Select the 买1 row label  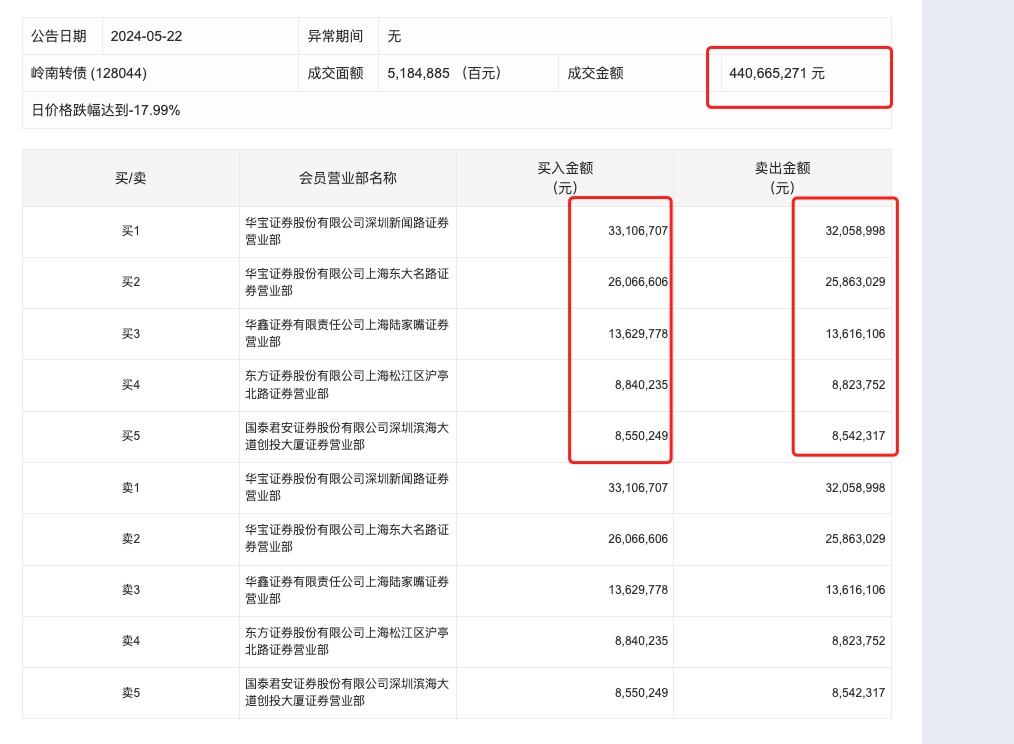click(130, 231)
